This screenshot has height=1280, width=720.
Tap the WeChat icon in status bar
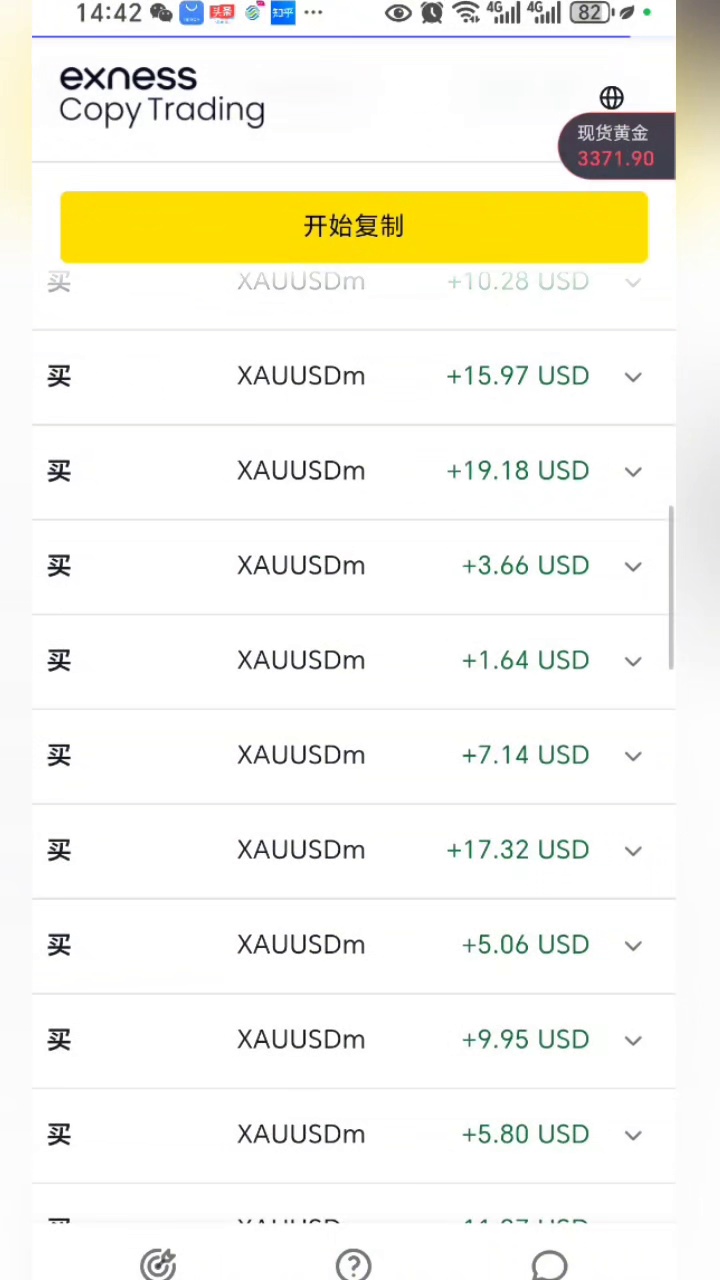click(161, 13)
